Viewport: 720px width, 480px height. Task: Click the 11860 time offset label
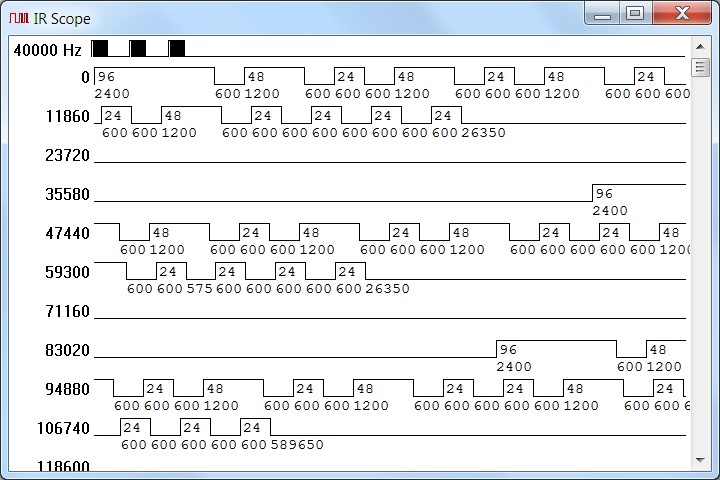click(x=67, y=116)
